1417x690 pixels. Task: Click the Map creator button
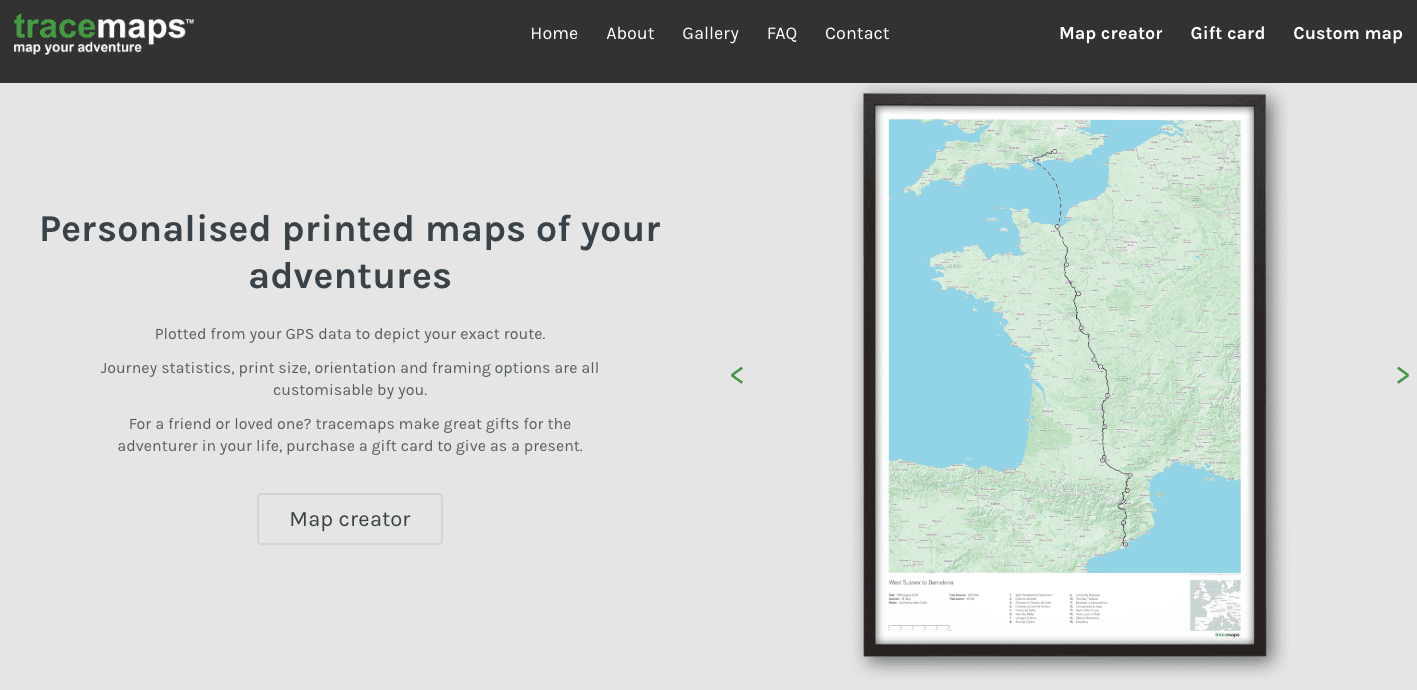[349, 518]
